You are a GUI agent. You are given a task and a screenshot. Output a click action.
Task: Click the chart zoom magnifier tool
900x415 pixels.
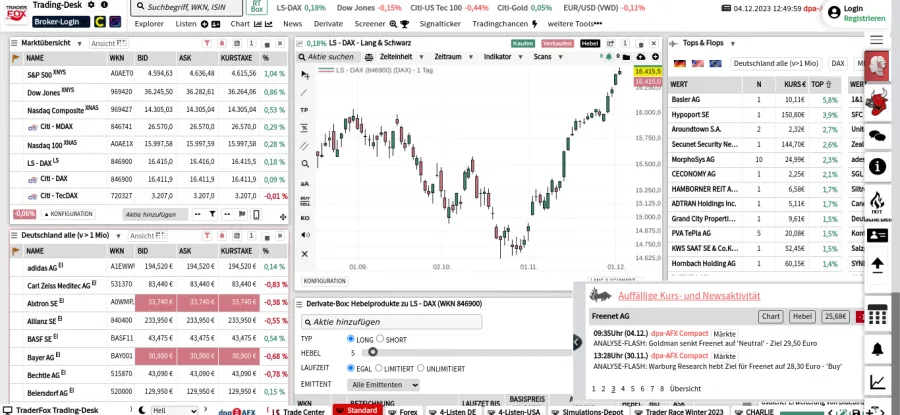[305, 164]
